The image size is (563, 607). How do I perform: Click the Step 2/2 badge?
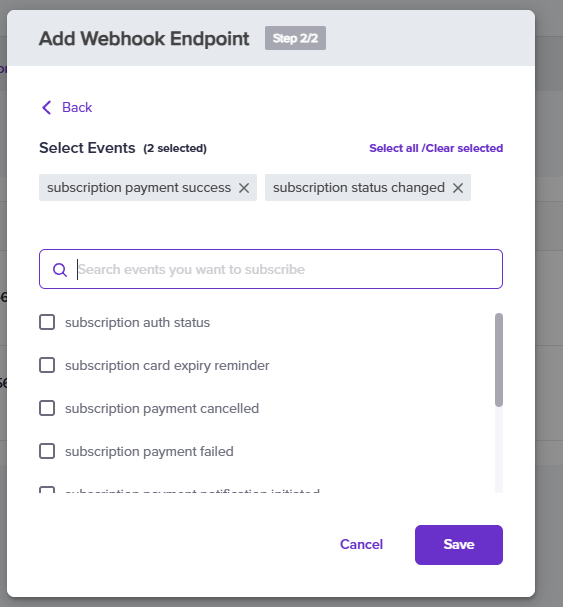click(295, 38)
